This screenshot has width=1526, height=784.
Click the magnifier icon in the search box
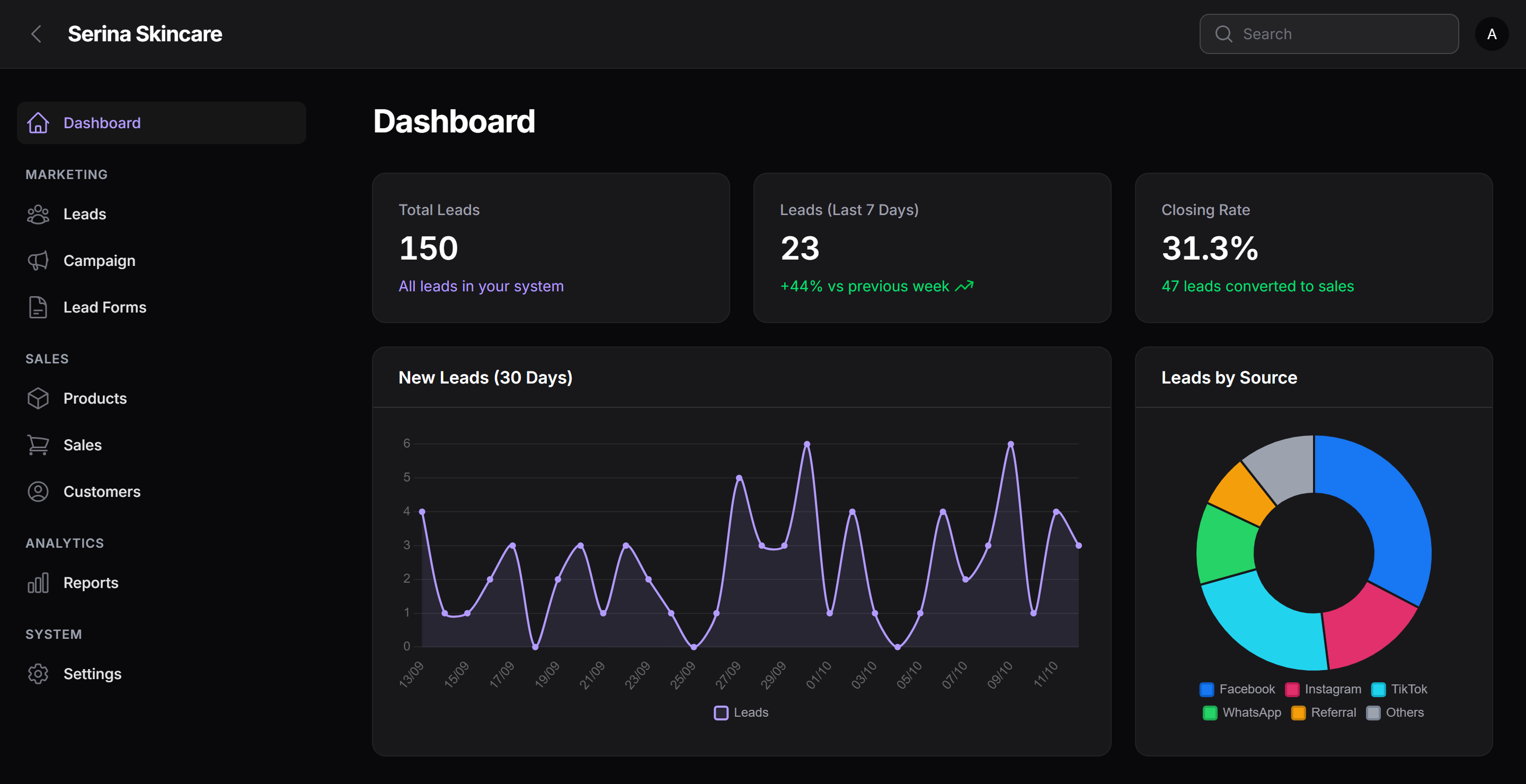[1224, 34]
